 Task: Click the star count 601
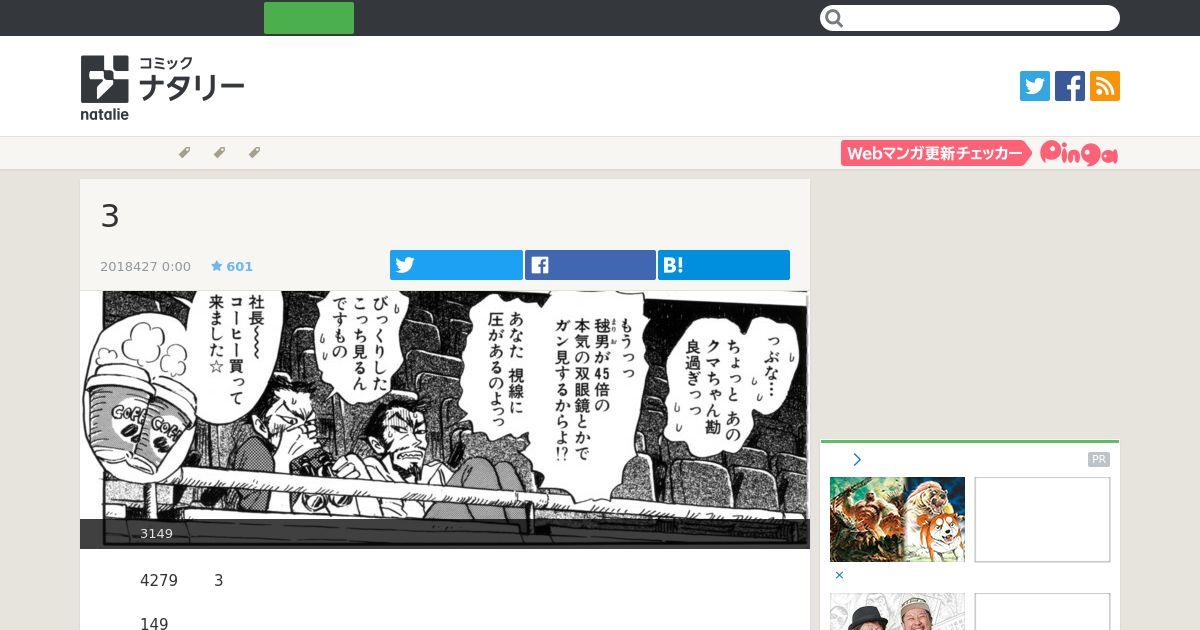coord(239,266)
